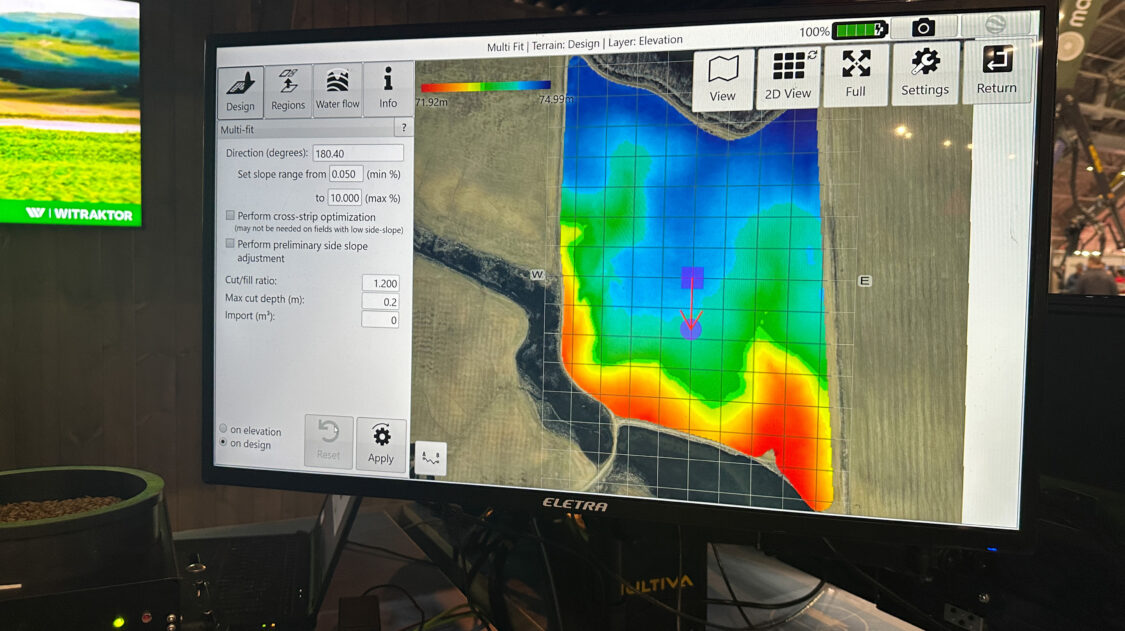The height and width of the screenshot is (631, 1125).
Task: Click Apply to run the design
Action: point(381,445)
